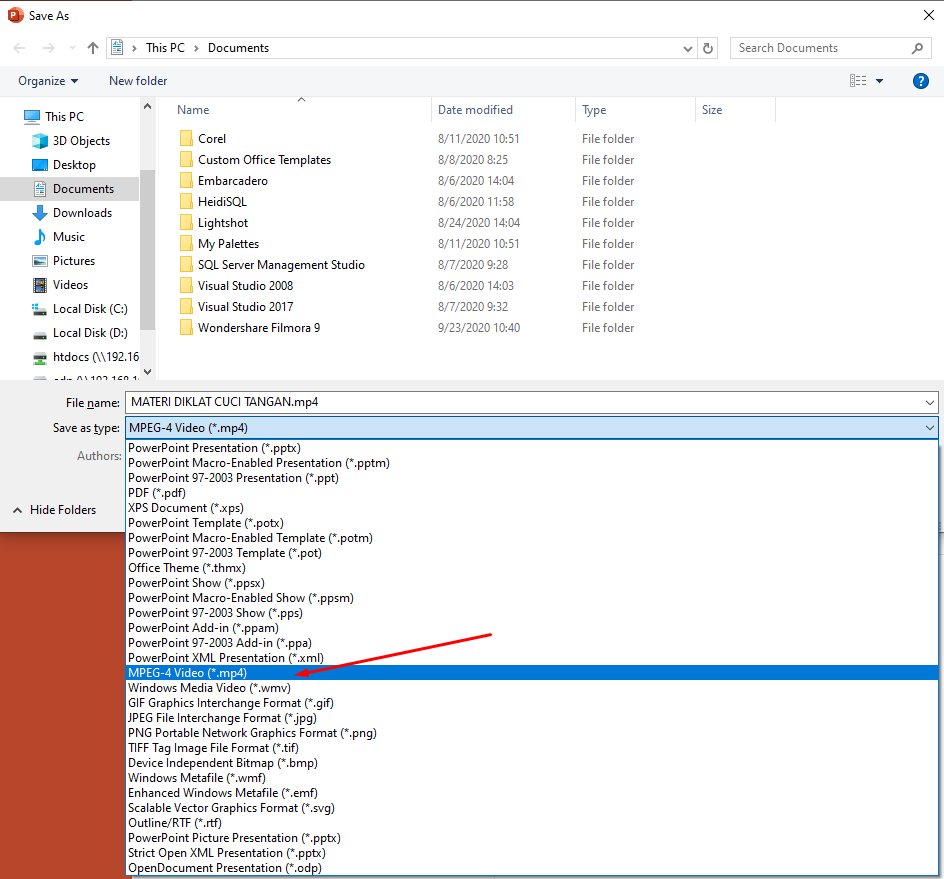Sort by Date modified column header
Image resolution: width=944 pixels, height=879 pixels.
coord(475,110)
